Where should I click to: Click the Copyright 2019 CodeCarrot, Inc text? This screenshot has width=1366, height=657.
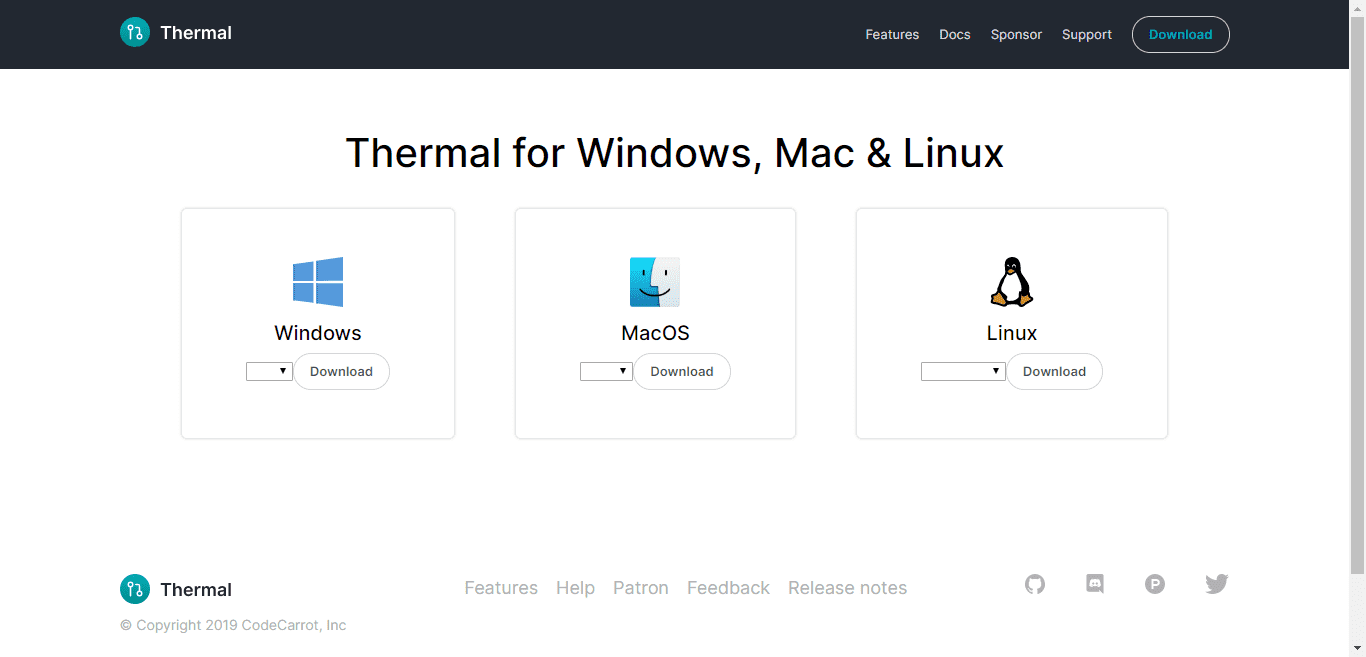coord(233,625)
